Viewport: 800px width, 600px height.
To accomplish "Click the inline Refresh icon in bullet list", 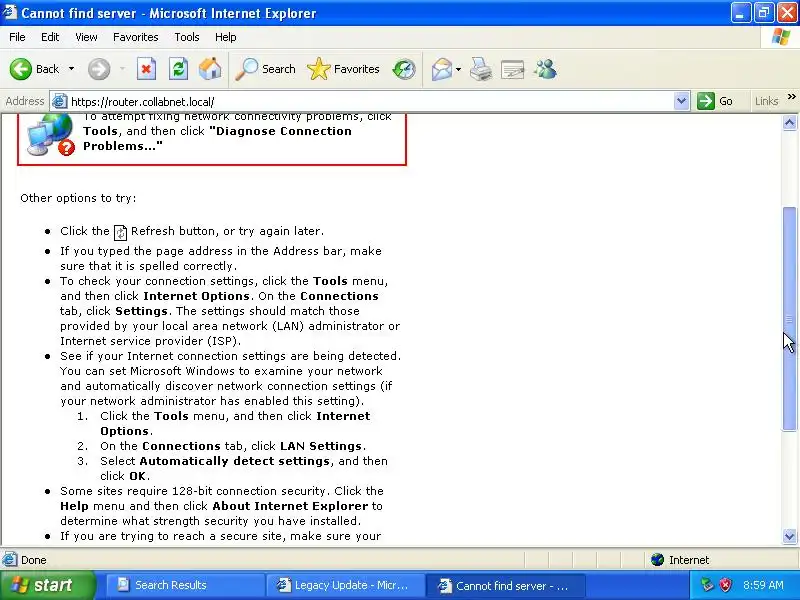I will [x=120, y=232].
